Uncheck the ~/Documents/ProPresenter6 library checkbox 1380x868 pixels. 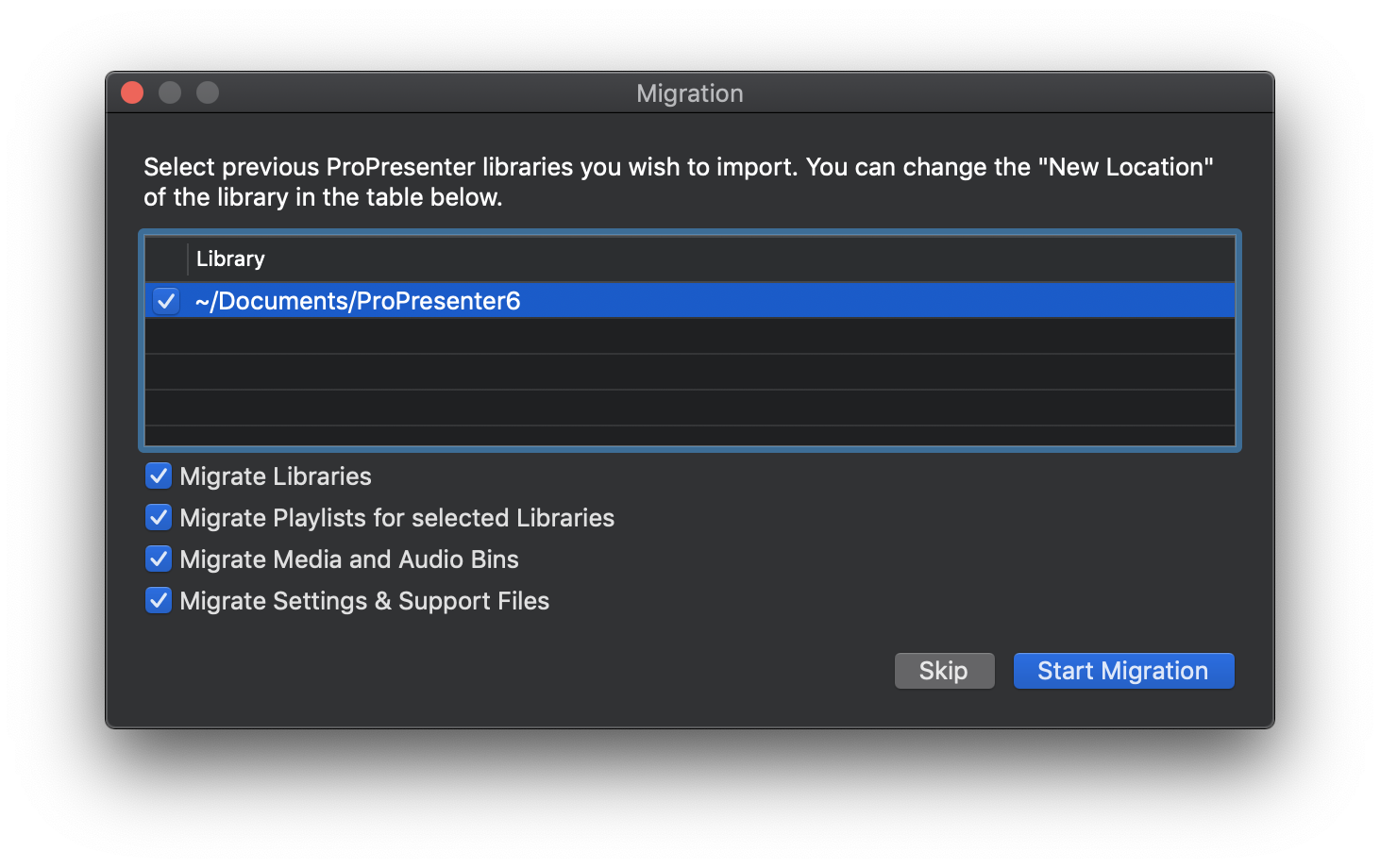[166, 301]
